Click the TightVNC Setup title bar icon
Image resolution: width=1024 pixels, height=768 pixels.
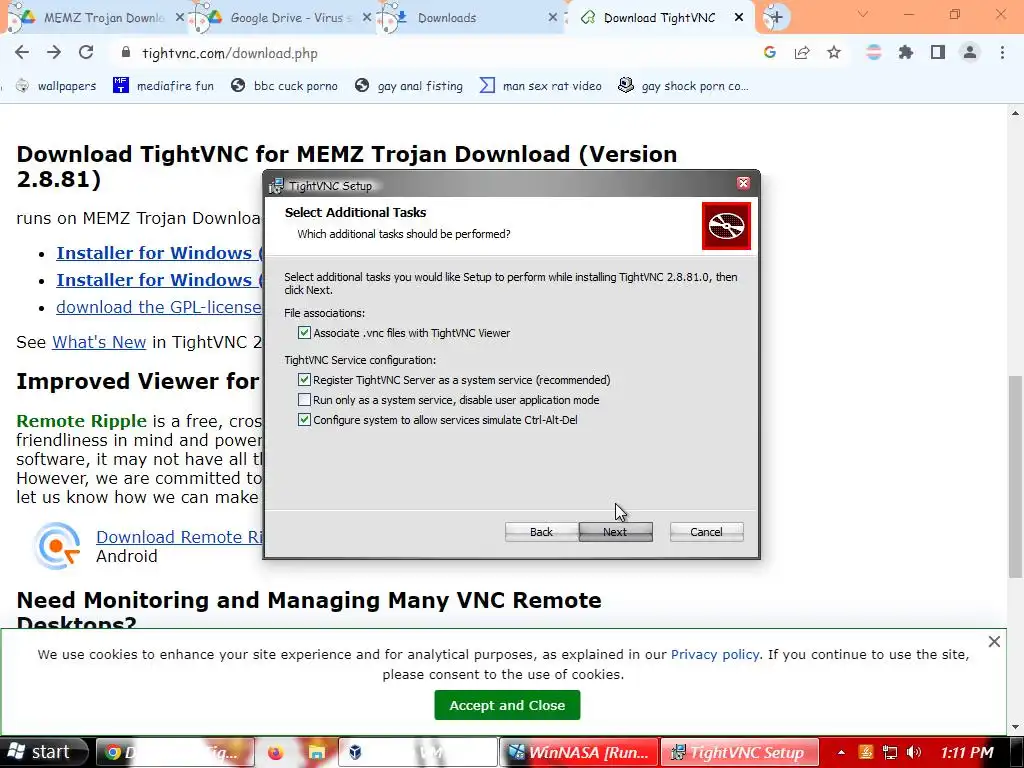(x=276, y=185)
